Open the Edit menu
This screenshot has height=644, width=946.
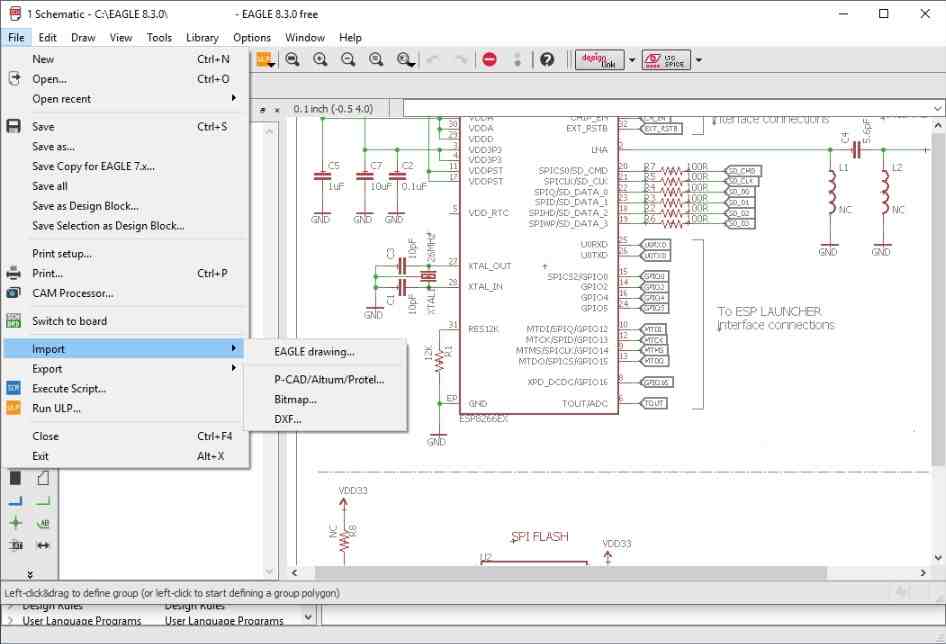(x=47, y=37)
